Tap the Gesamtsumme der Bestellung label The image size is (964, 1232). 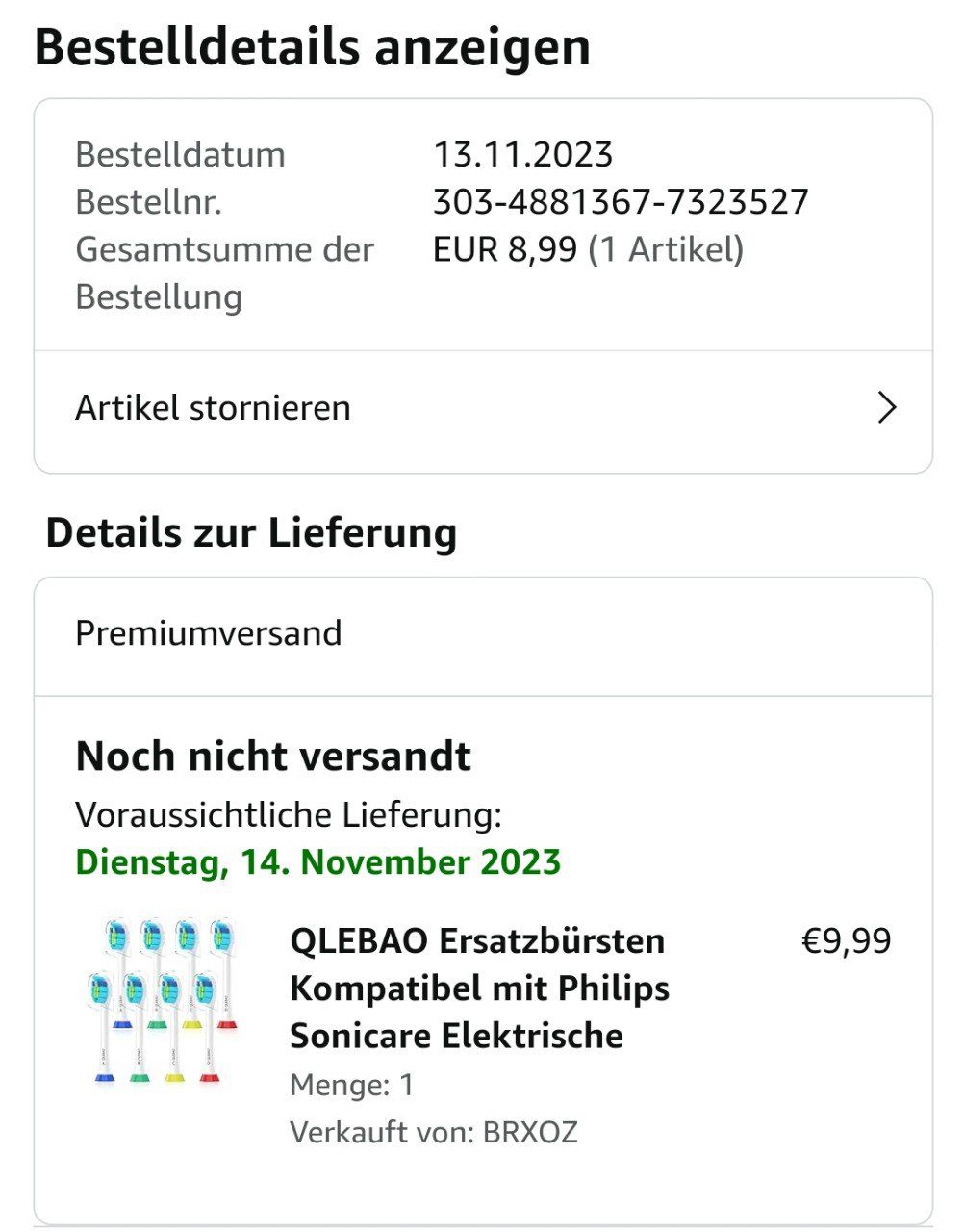224,273
